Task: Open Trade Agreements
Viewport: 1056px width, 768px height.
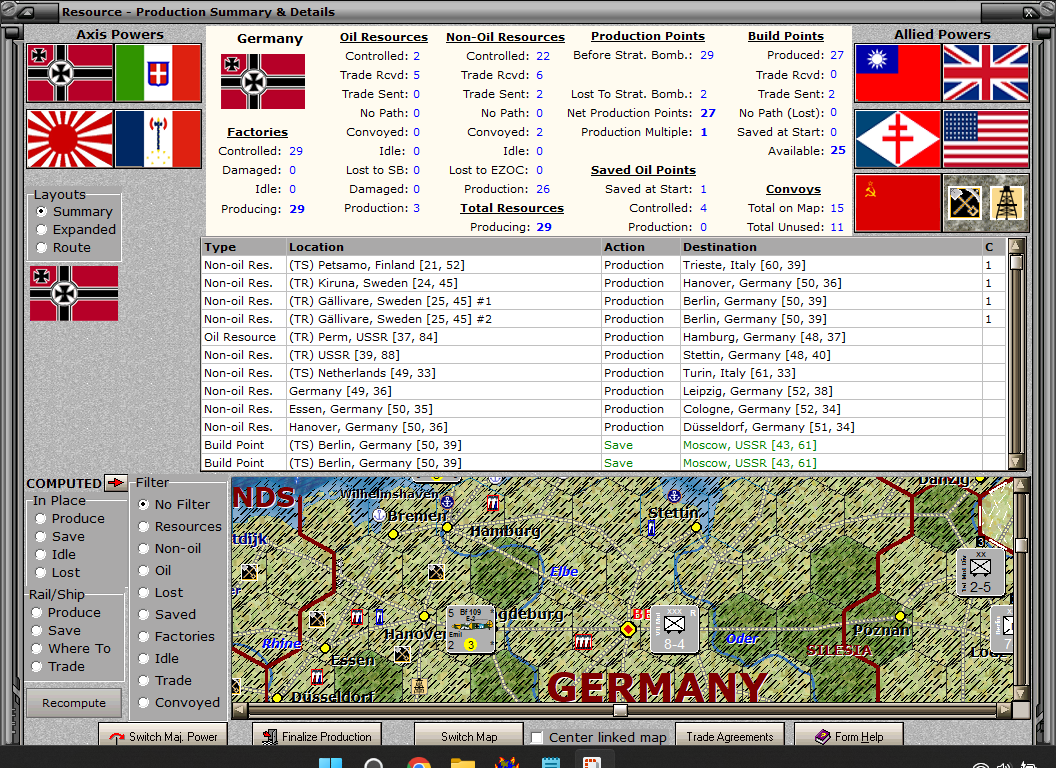Action: [x=729, y=736]
